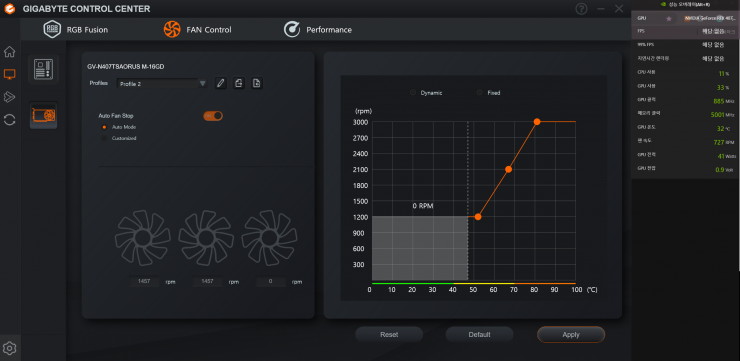The width and height of the screenshot is (740, 361).
Task: Edit profile name with pencil icon
Action: pos(220,84)
